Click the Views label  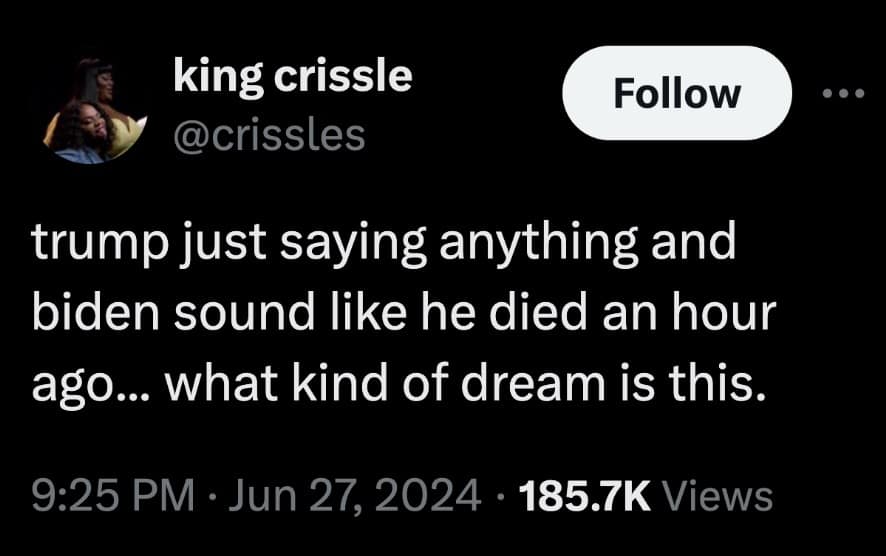coord(717,494)
